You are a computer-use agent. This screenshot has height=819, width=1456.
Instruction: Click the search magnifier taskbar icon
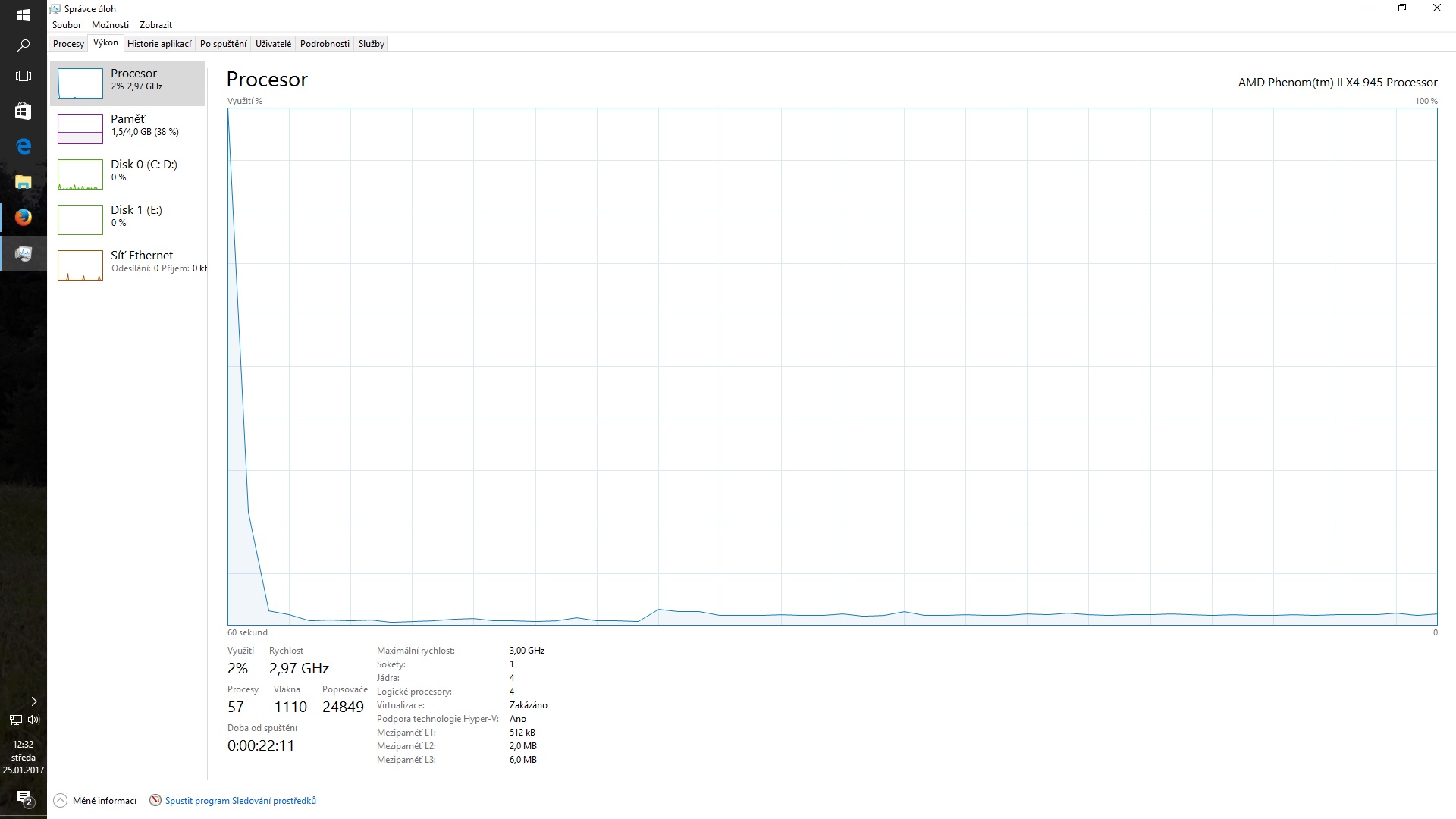[x=23, y=45]
